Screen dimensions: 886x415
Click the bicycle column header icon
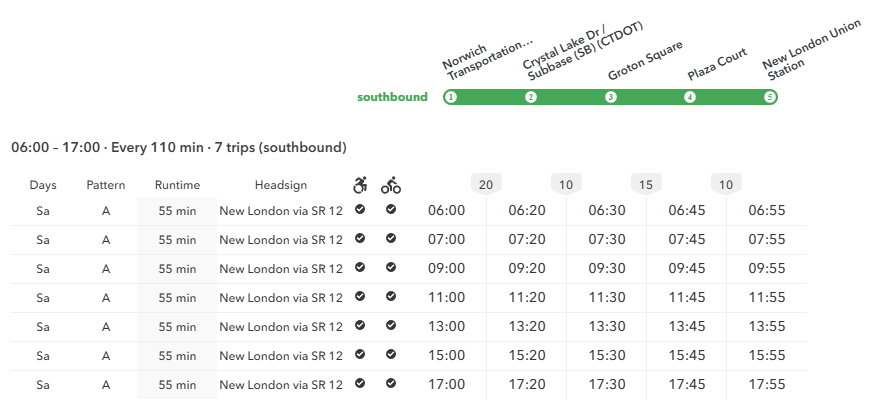tap(390, 185)
